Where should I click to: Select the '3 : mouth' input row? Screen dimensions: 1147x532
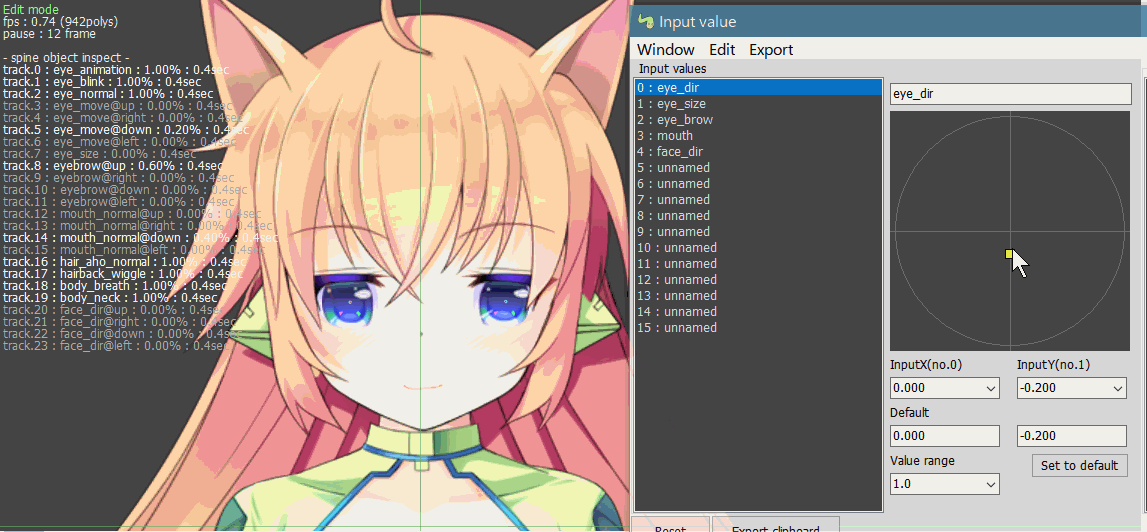coord(759,136)
